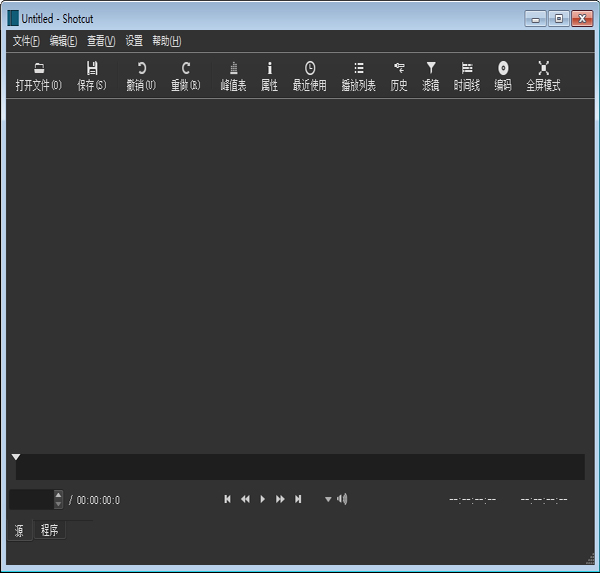
Task: Rewind playback
Action: [x=245, y=499]
